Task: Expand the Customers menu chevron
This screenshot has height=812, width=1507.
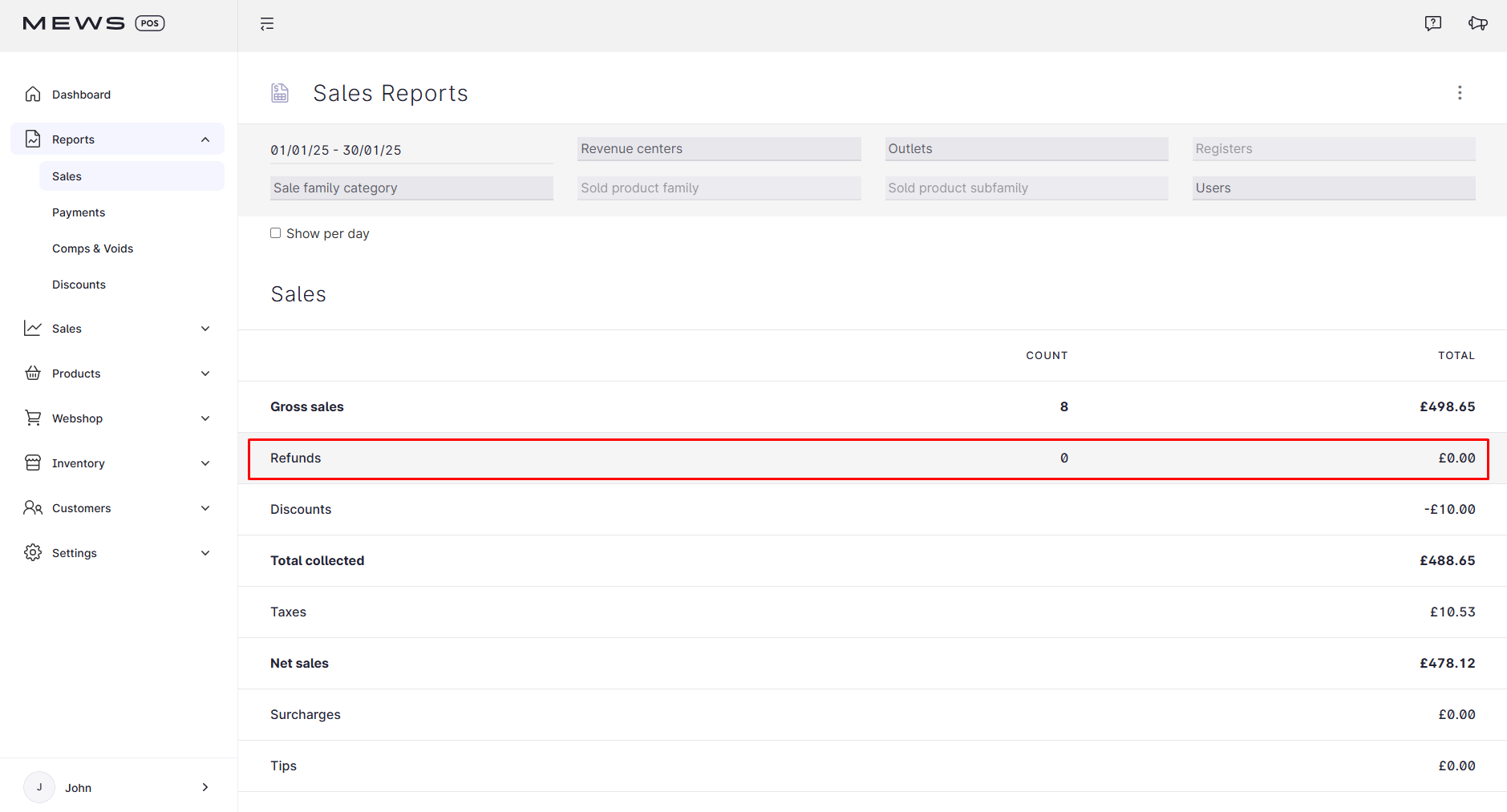Action: tap(205, 508)
